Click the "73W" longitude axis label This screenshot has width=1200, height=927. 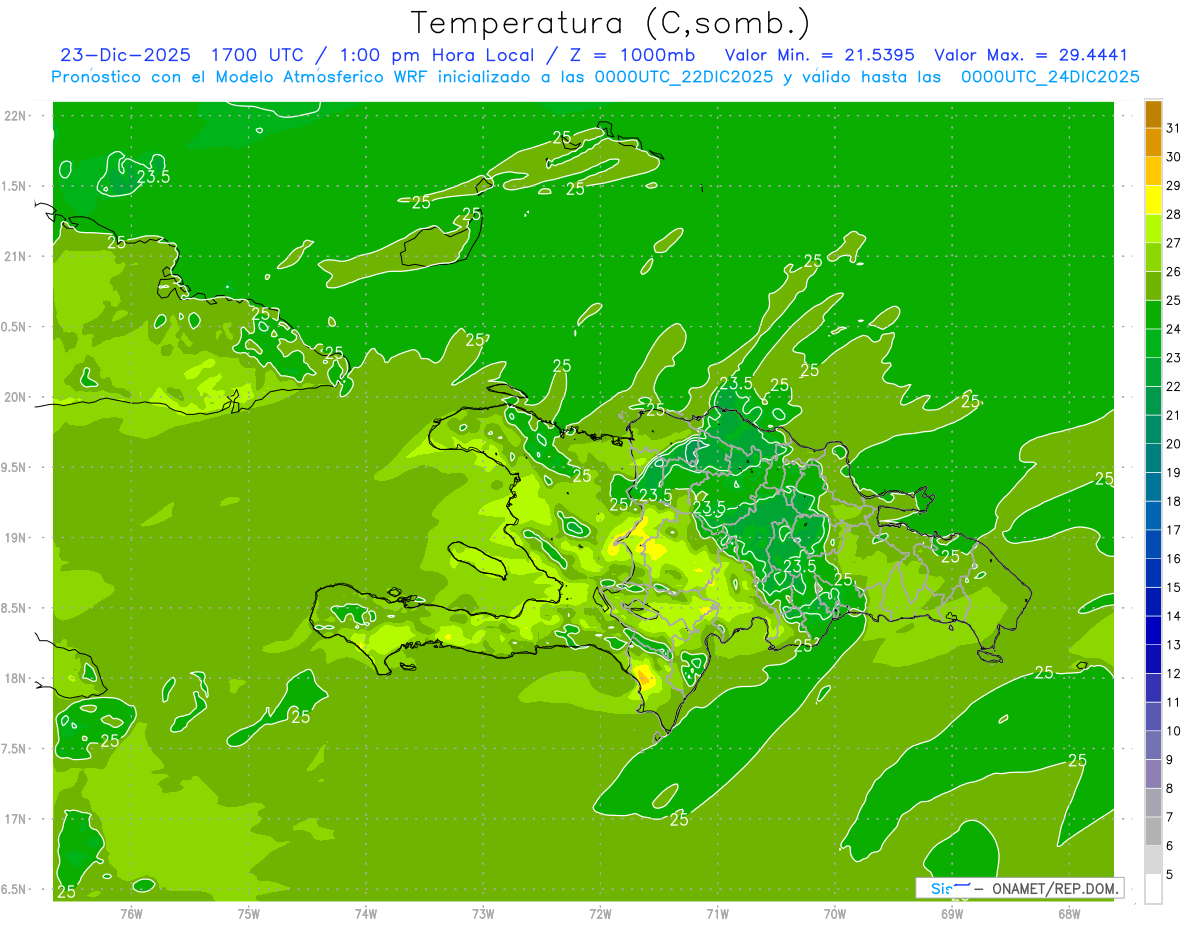point(483,914)
